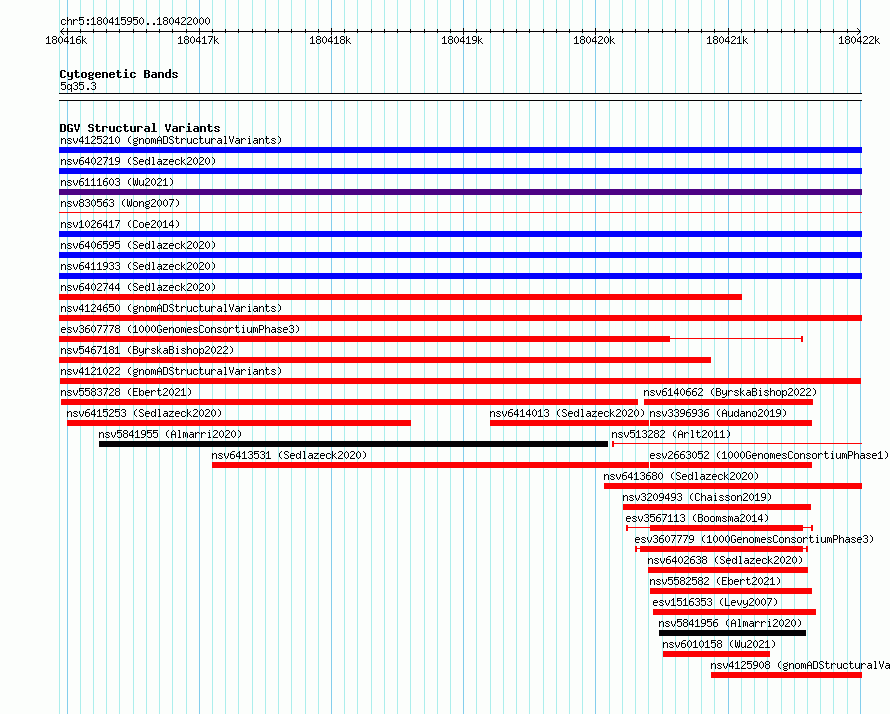The image size is (890, 714).
Task: Select the purple bar under nsv6111603 (Wu2021)
Action: tap(460, 192)
